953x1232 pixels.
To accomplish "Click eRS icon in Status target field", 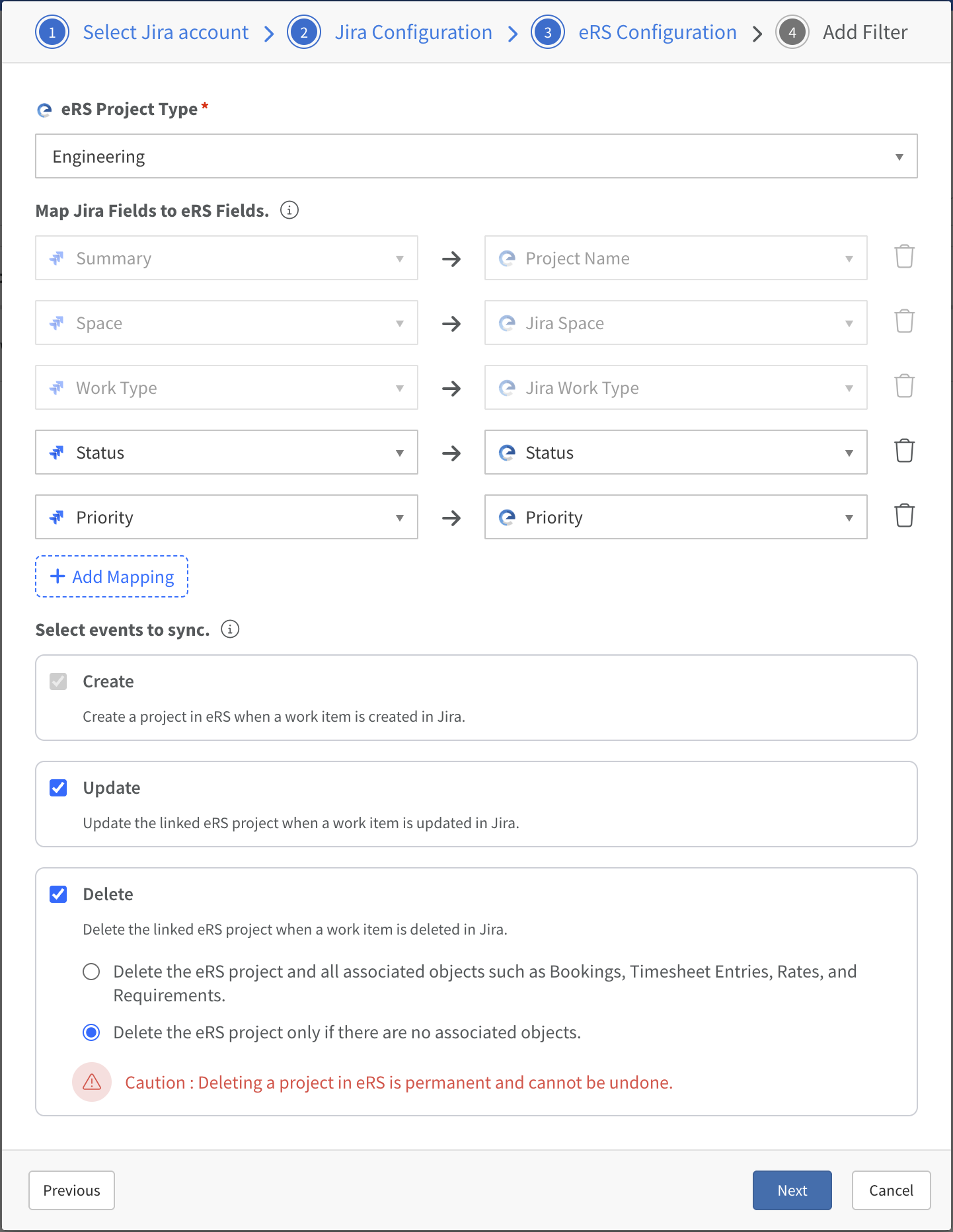I will [x=507, y=453].
